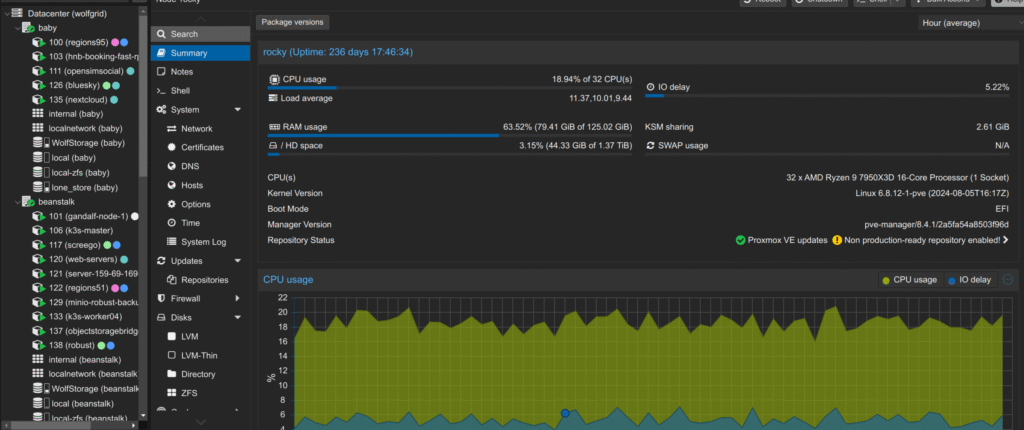Open Repositories under Updates
The height and width of the screenshot is (430, 1024).
(204, 280)
